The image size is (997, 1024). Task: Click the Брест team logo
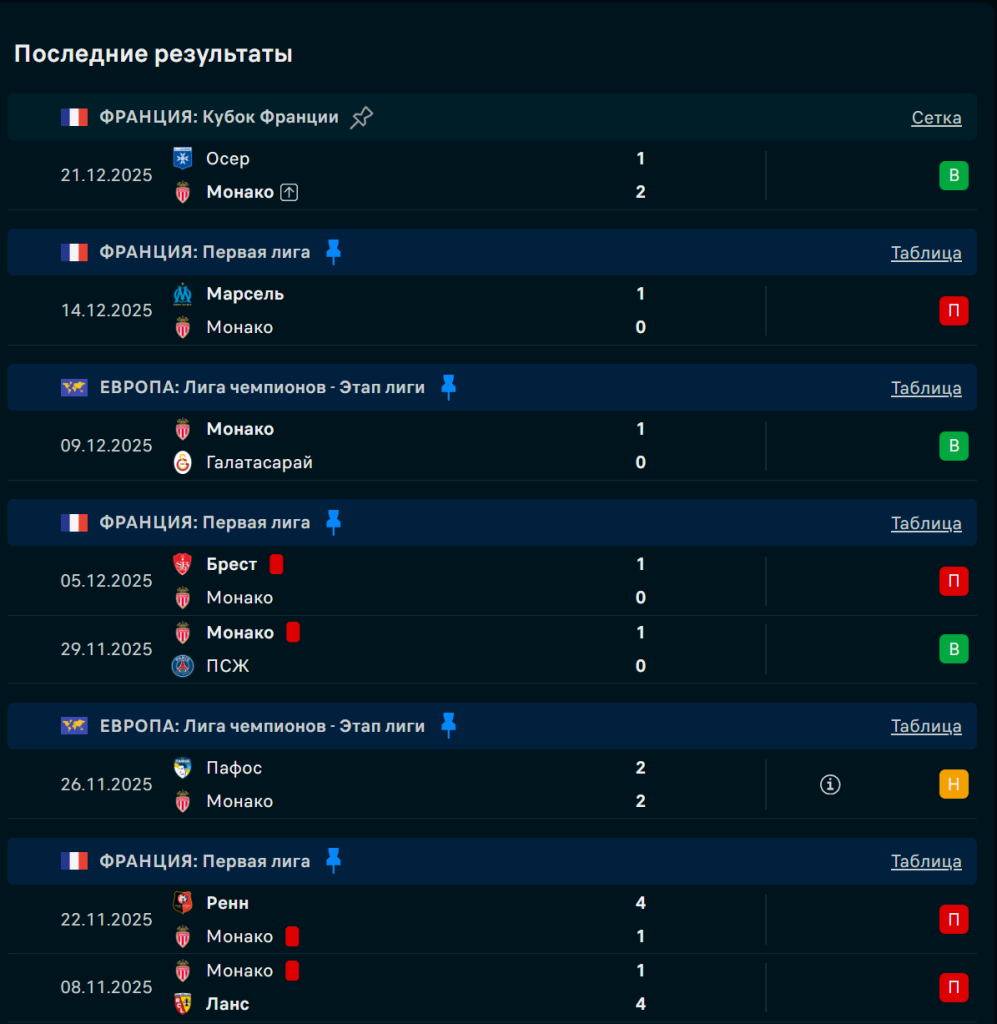pos(183,565)
